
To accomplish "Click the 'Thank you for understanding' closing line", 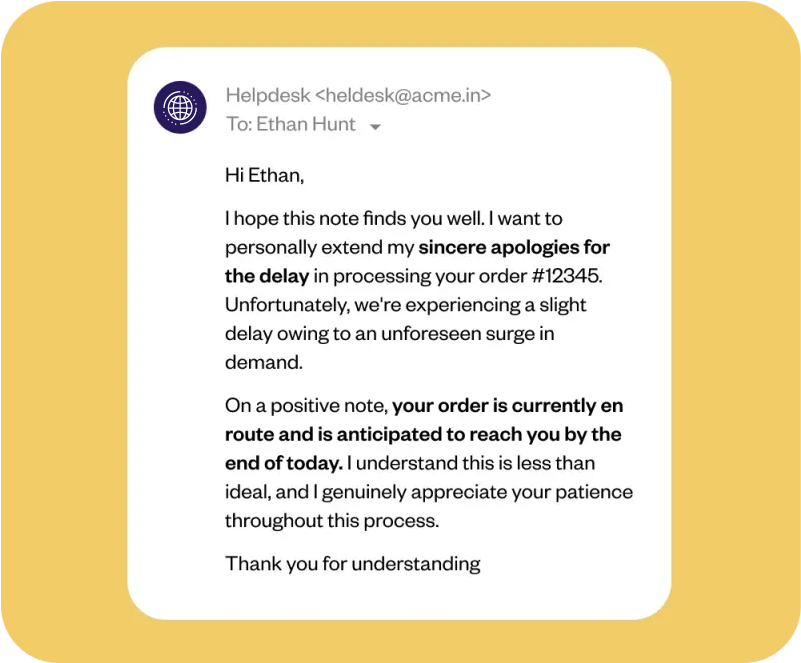I will (353, 564).
